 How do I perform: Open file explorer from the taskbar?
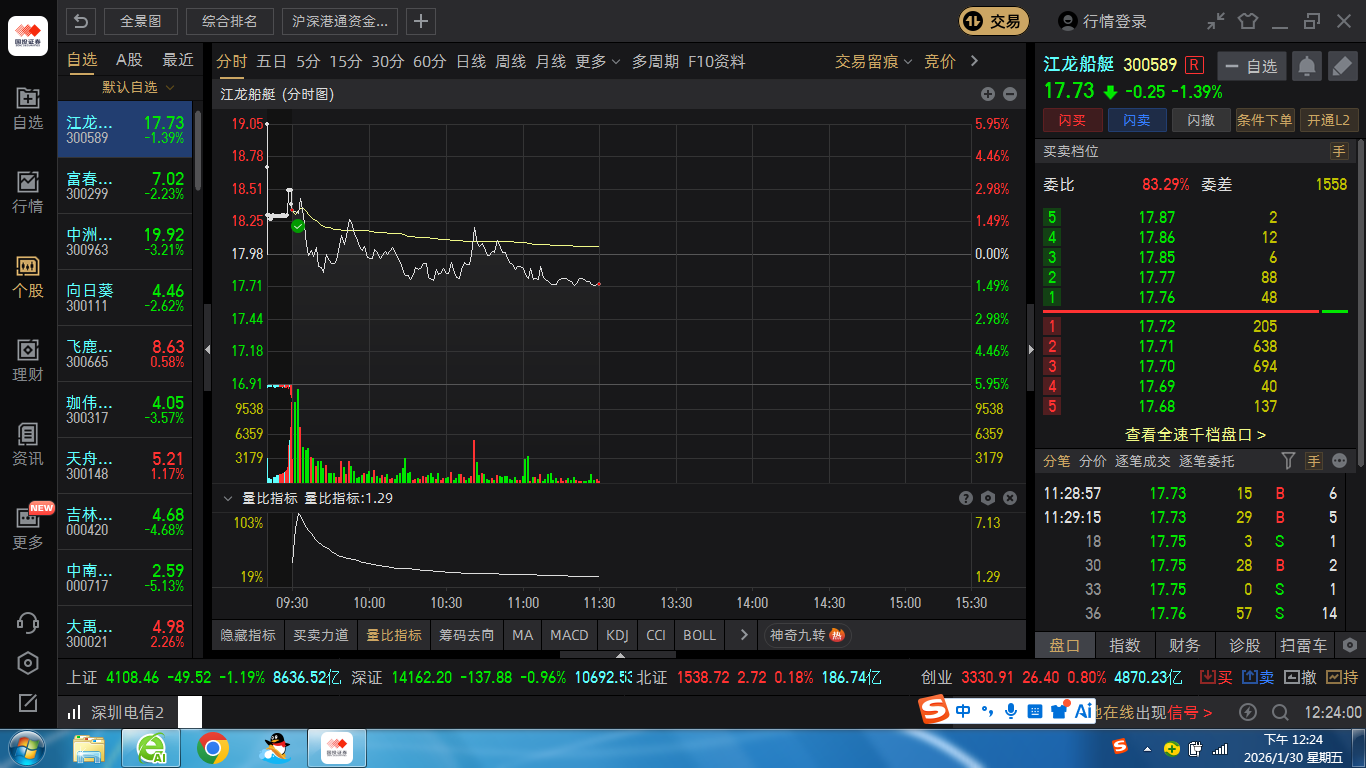(x=89, y=748)
